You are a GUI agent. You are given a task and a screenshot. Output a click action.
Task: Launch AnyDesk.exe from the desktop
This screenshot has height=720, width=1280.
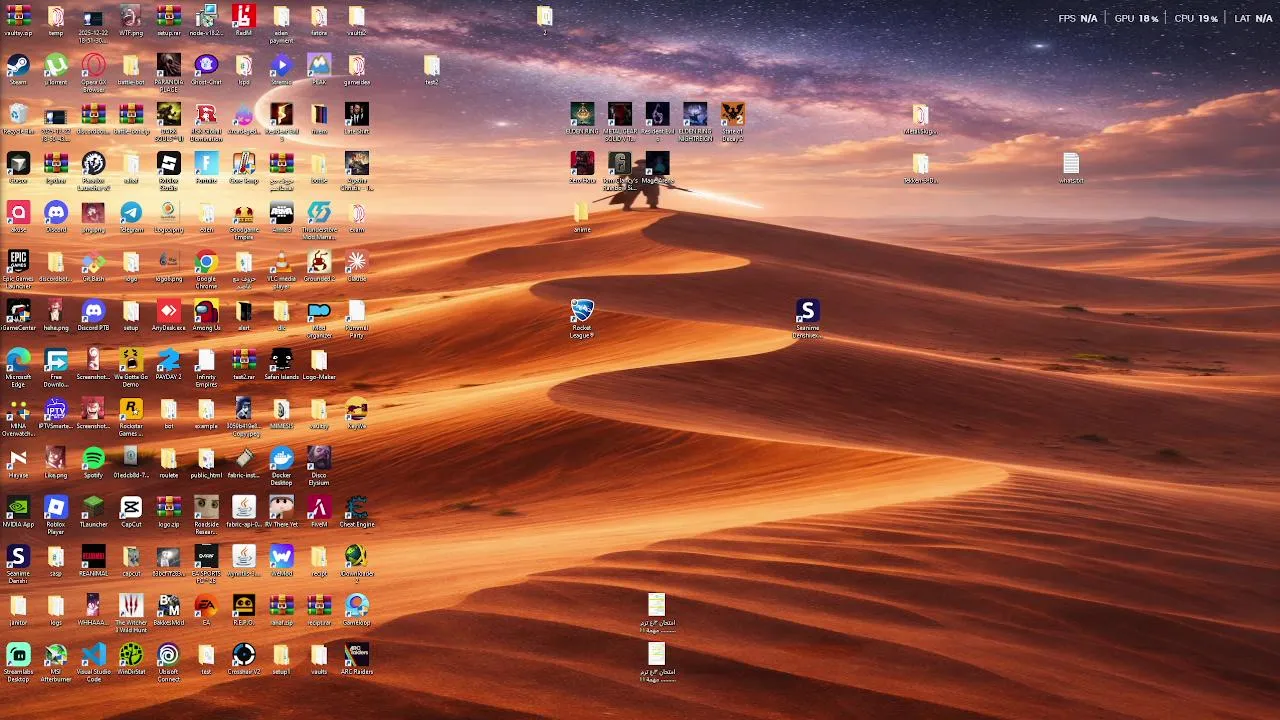pyautogui.click(x=168, y=314)
